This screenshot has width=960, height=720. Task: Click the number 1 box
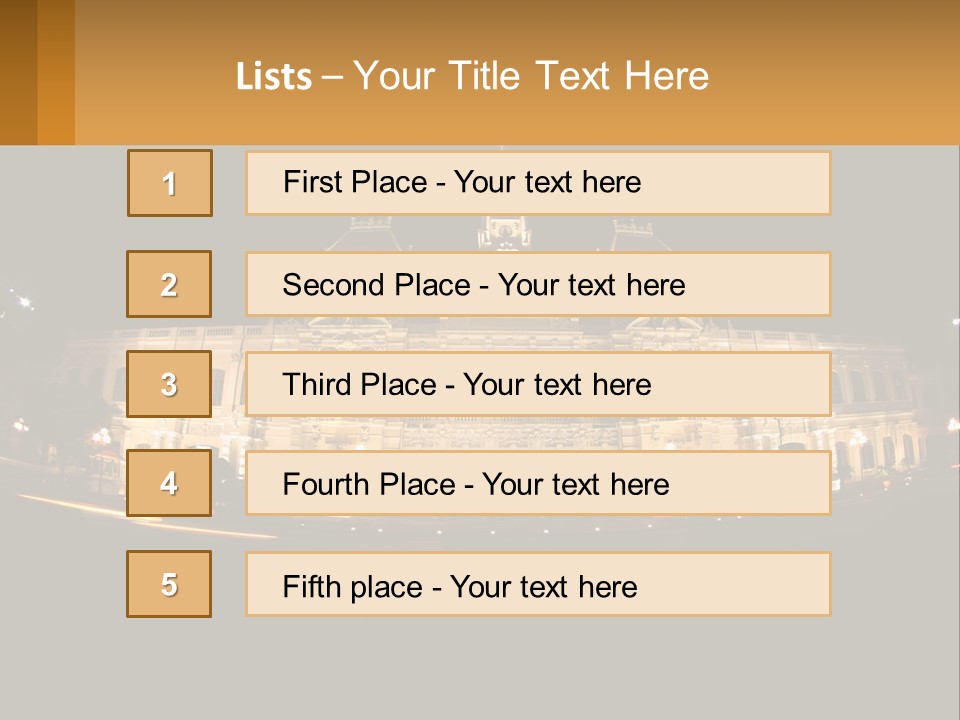pos(170,183)
